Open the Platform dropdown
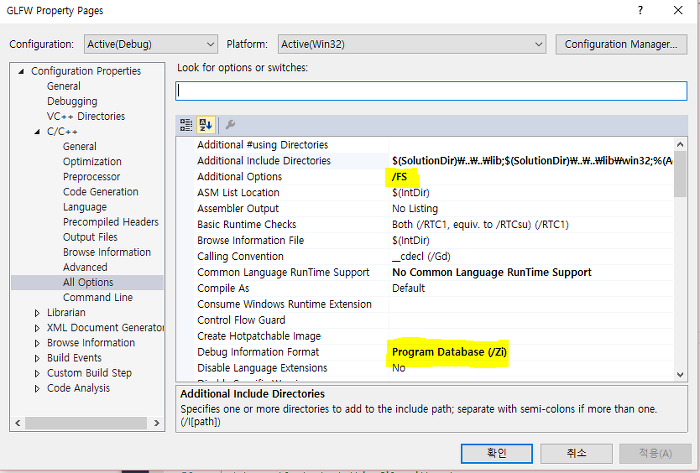700x473 pixels. pos(412,44)
